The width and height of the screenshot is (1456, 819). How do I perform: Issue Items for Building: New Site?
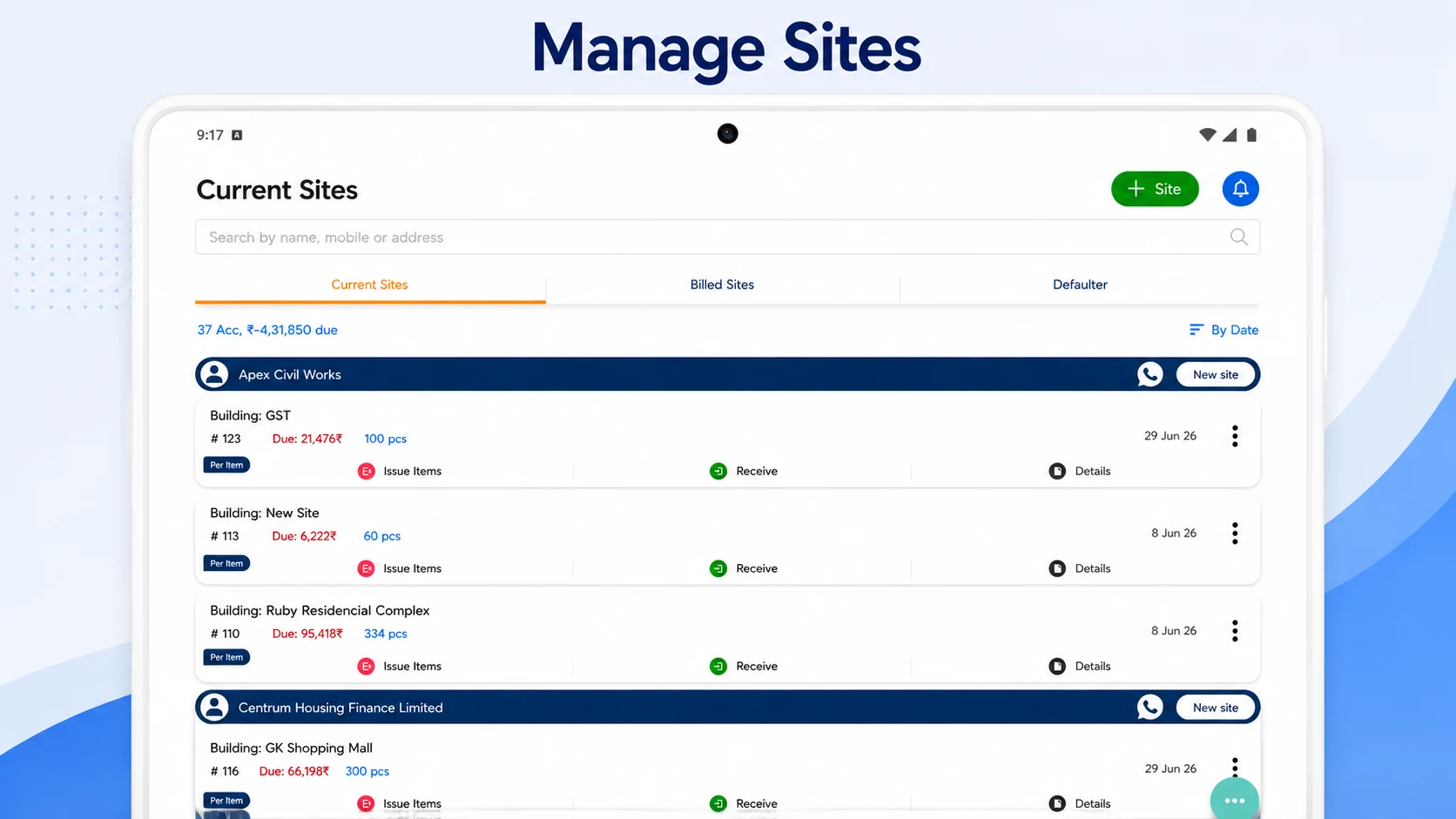pyautogui.click(x=400, y=568)
